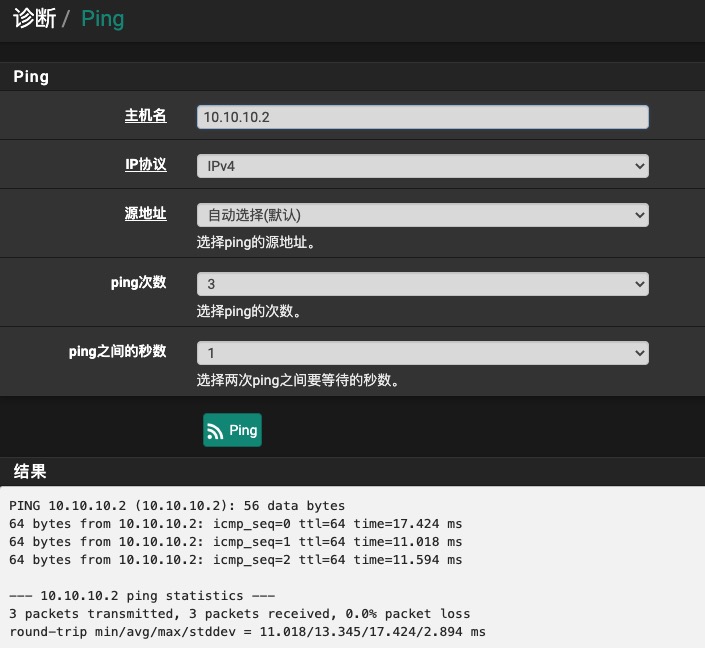Image resolution: width=705 pixels, height=648 pixels.
Task: Go to 诊断 in the breadcrumb
Action: [34, 19]
